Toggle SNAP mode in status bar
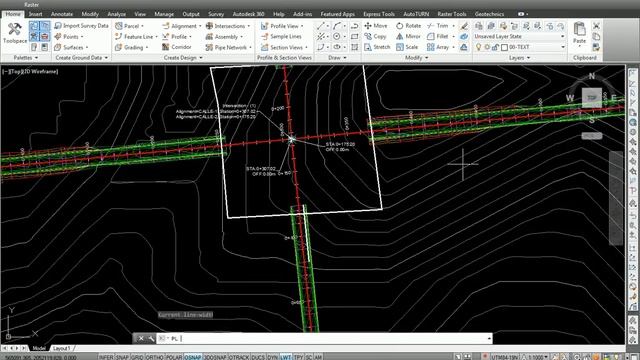640x360 pixels. pos(122,357)
